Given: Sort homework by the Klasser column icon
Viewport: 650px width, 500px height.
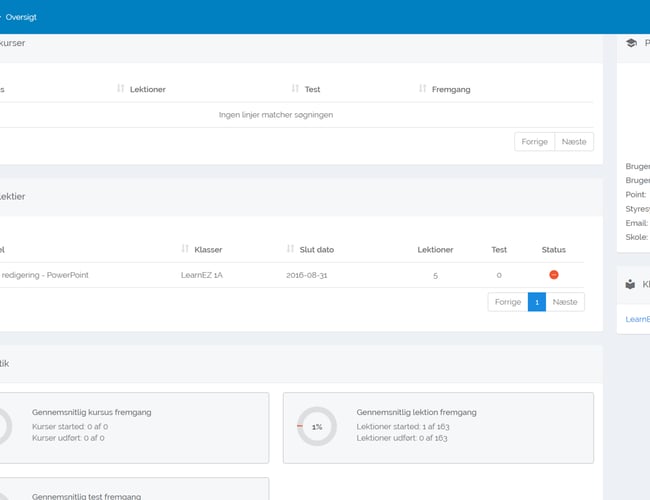Looking at the screenshot, I should (185, 249).
